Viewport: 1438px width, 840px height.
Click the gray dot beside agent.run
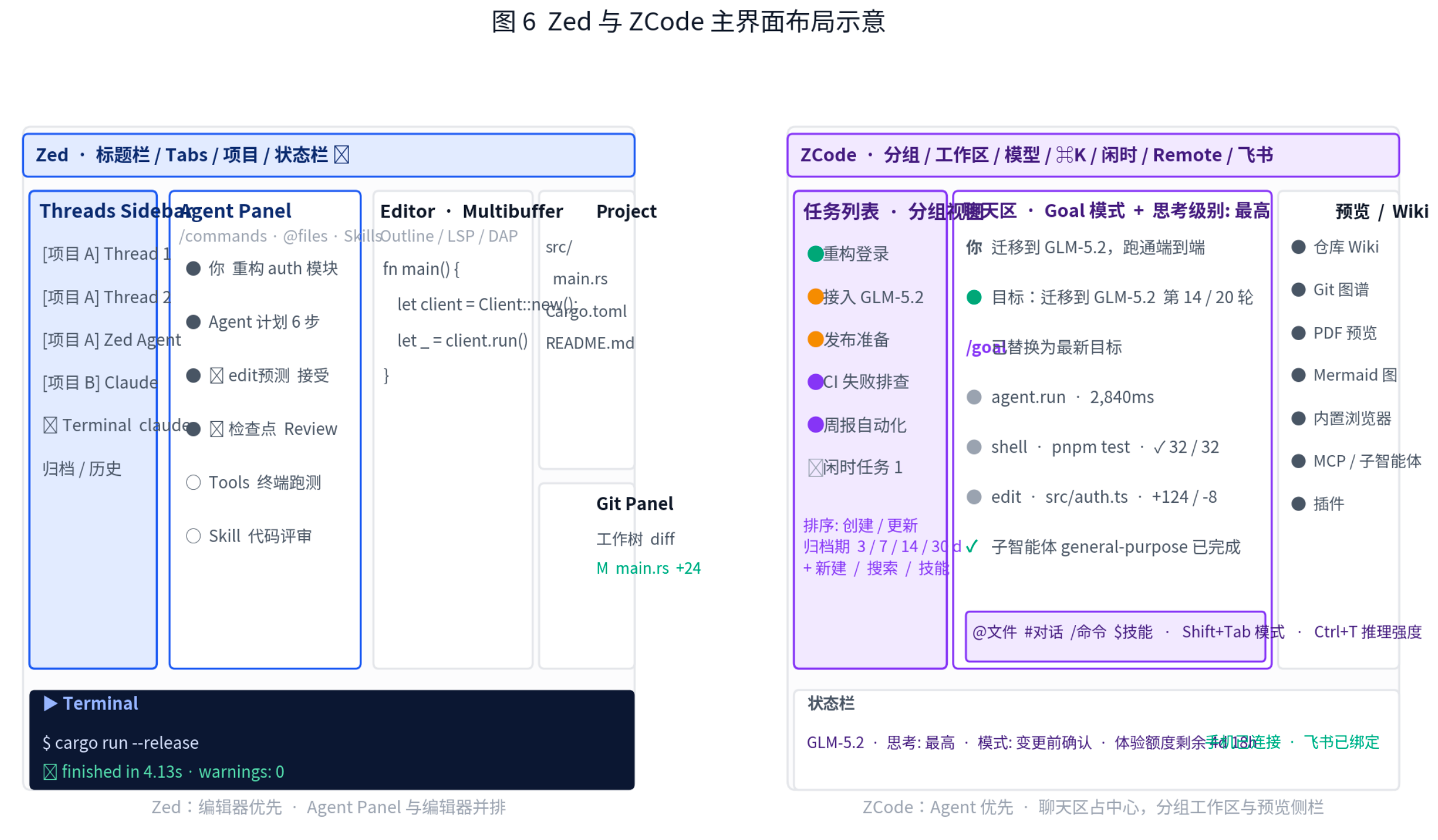974,397
